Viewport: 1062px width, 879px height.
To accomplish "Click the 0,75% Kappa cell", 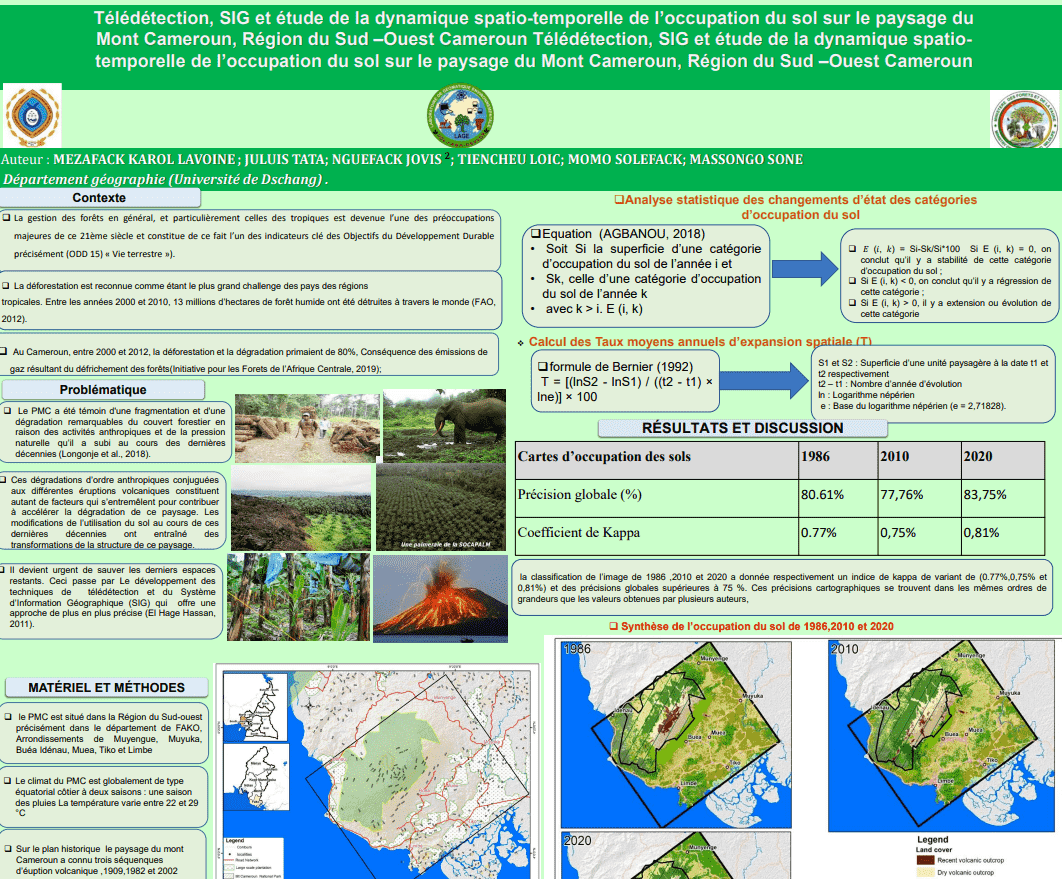I will [x=920, y=536].
